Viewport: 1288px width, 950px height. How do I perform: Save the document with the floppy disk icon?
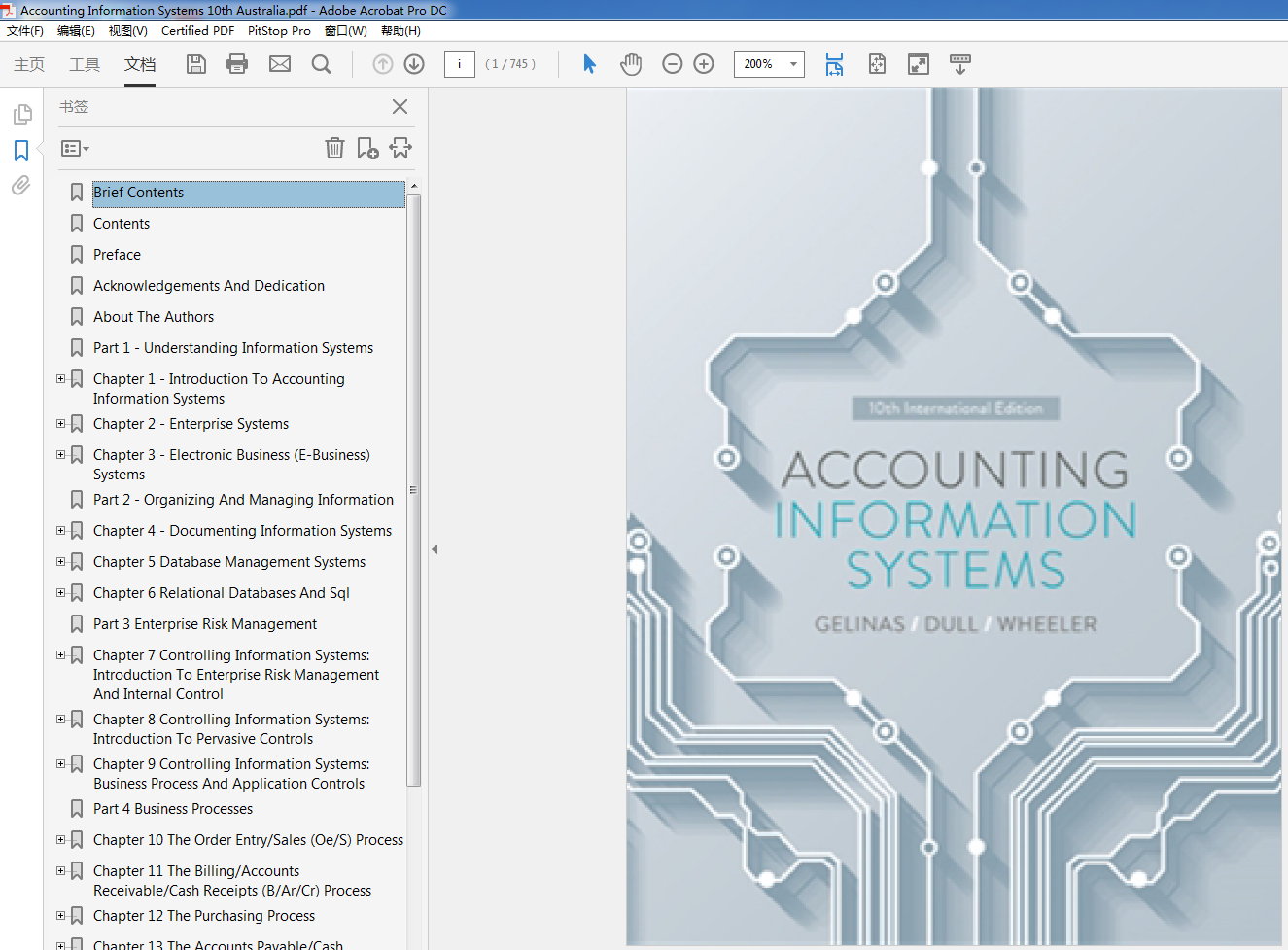(196, 64)
